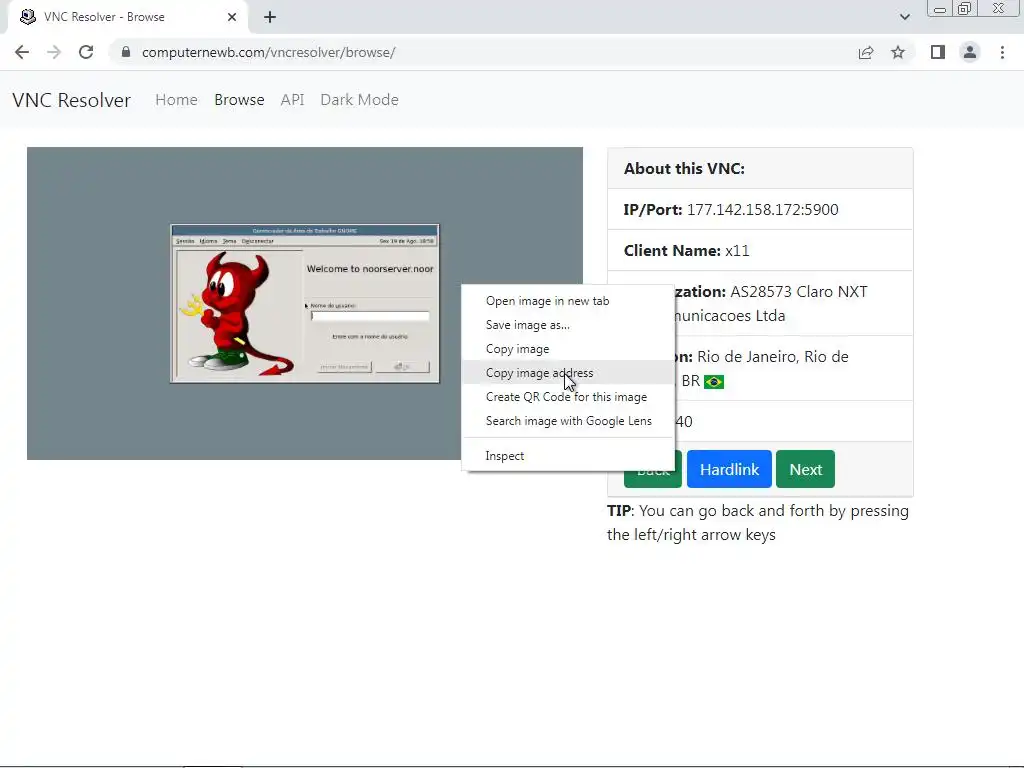Open the API nav link
This screenshot has height=768, width=1024.
point(293,100)
